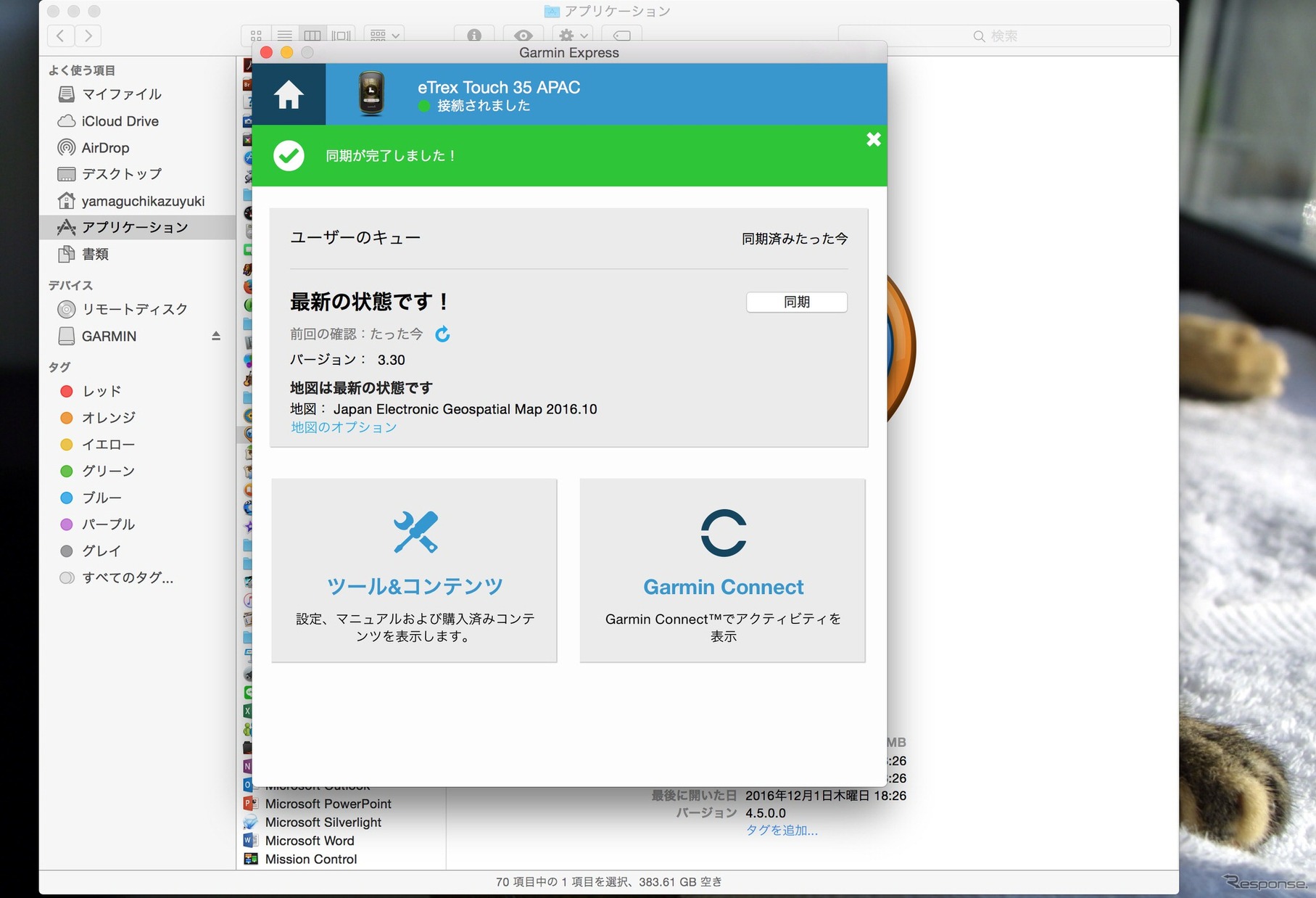Switch Finder to cover flow view
The height and width of the screenshot is (898, 1316).
[x=340, y=36]
